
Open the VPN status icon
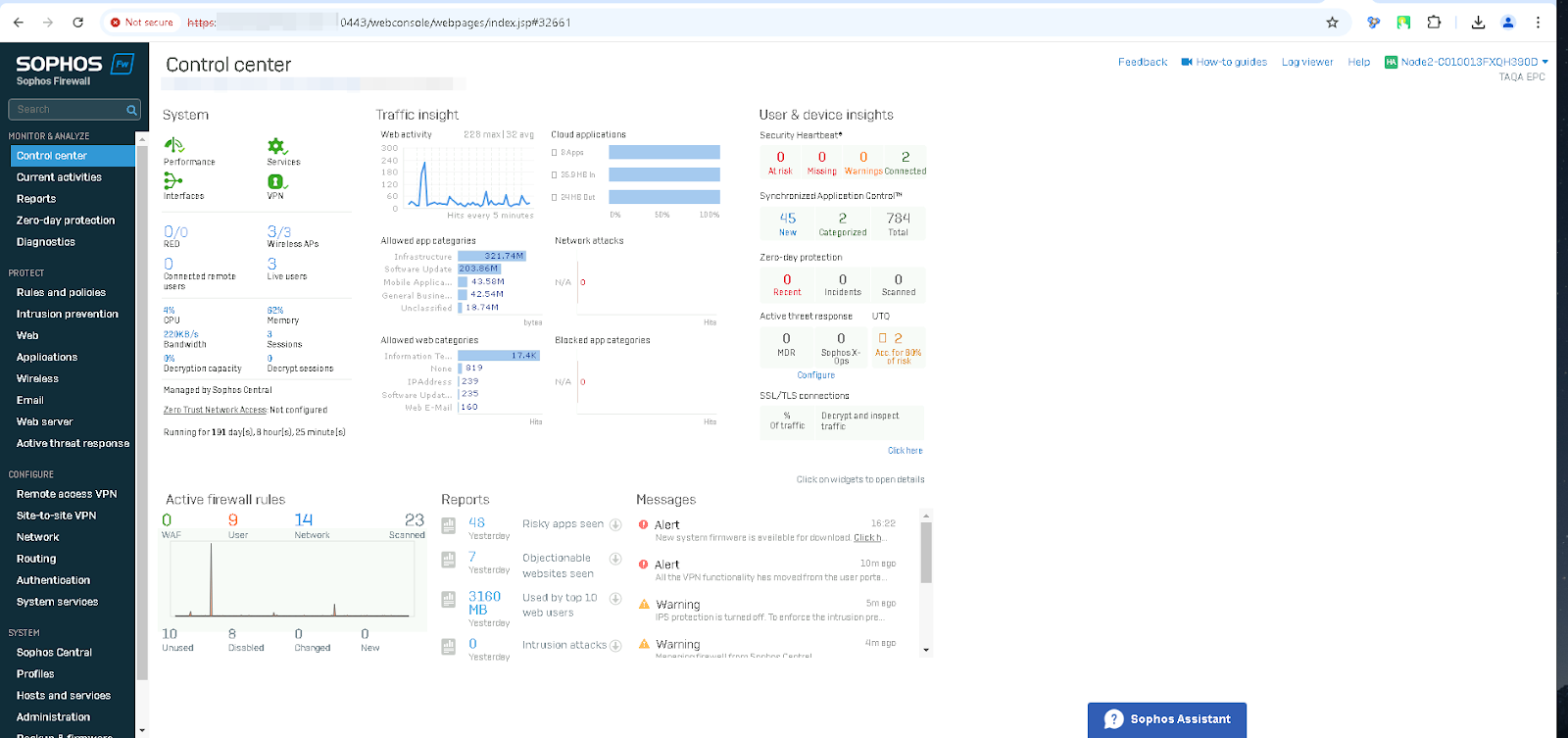point(276,181)
